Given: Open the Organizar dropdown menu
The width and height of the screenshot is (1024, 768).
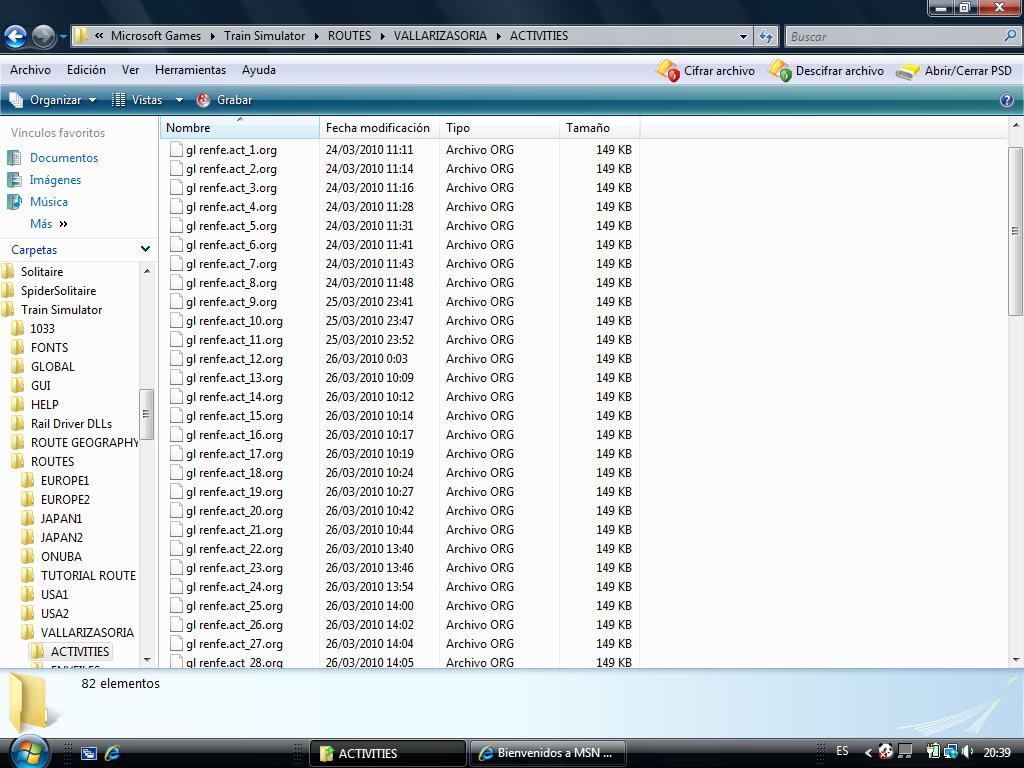Looking at the screenshot, I should pos(55,100).
